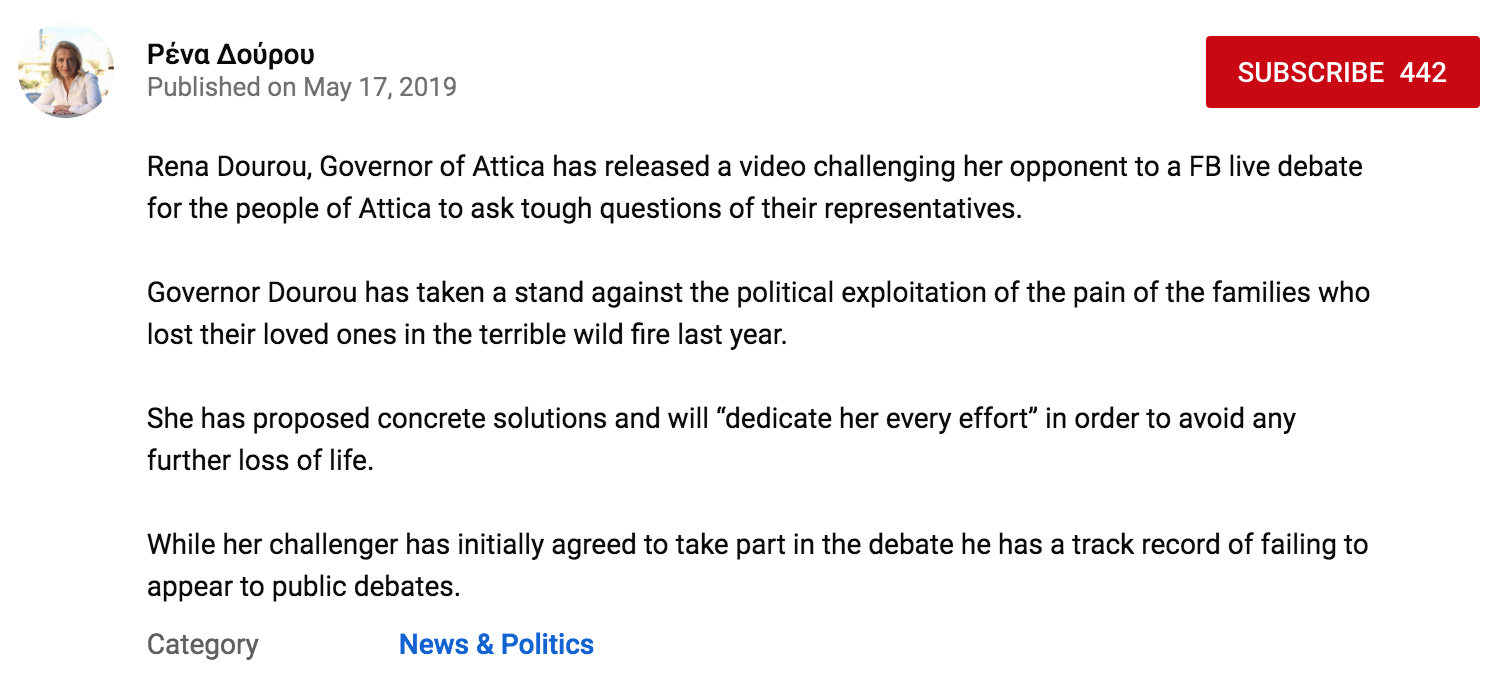Subscribe to the channel with the red button

tap(1342, 72)
